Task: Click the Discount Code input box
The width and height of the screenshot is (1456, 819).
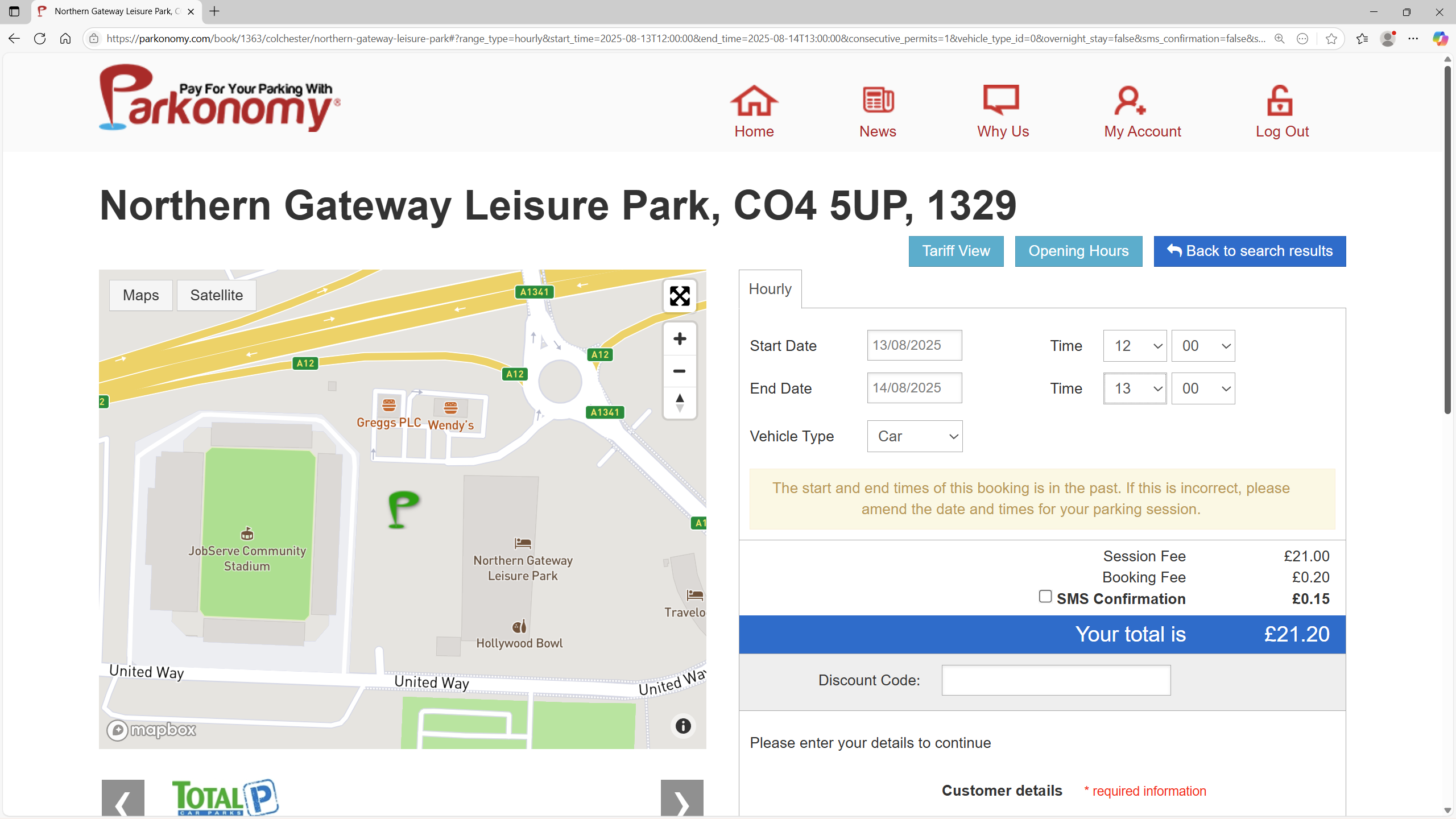Action: 1056,680
